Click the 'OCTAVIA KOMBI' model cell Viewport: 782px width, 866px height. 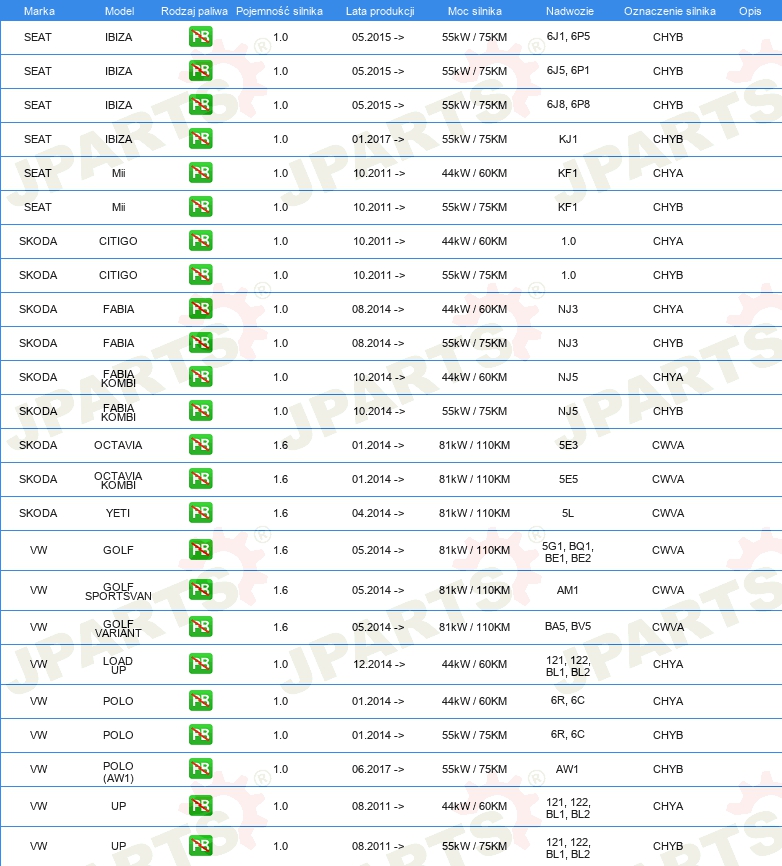(x=118, y=480)
